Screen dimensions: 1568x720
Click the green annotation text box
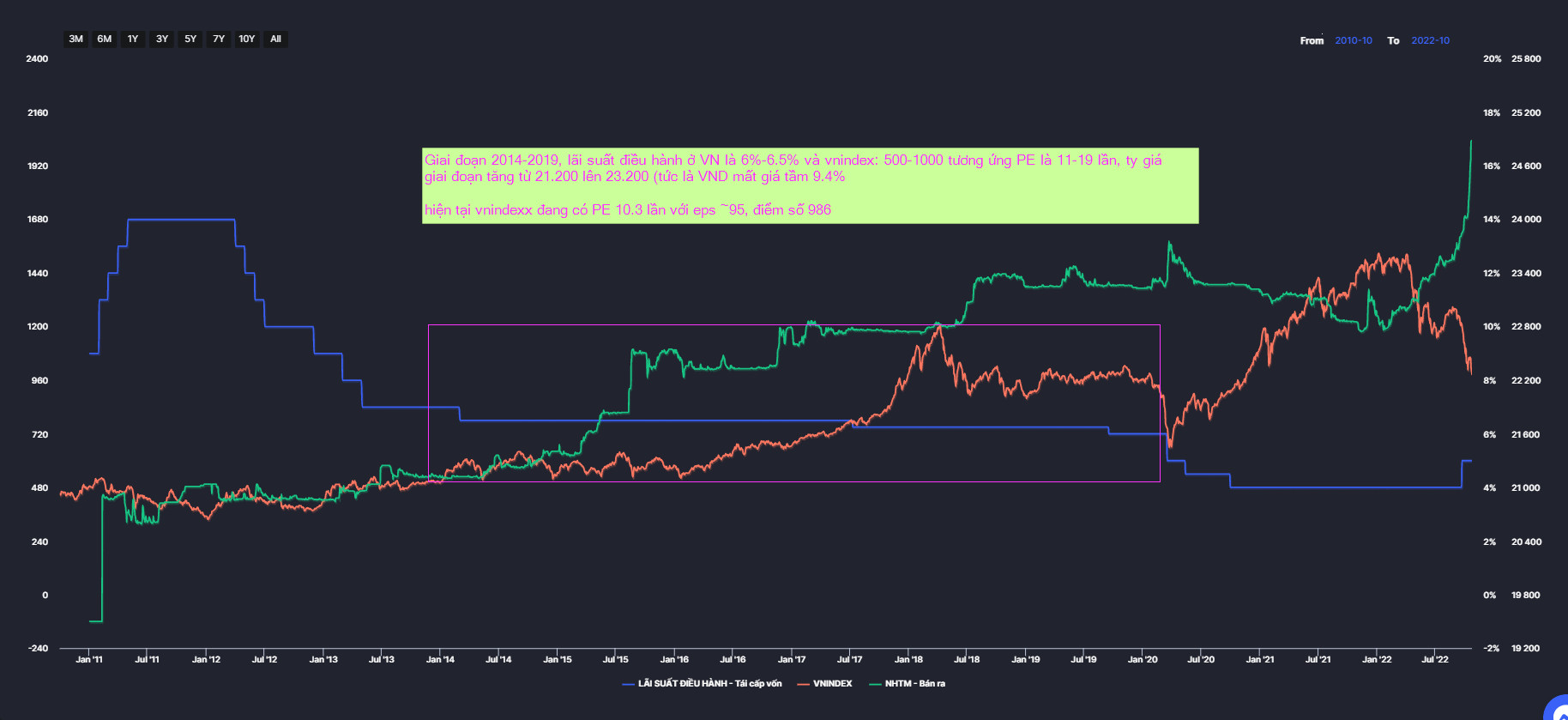(x=810, y=185)
